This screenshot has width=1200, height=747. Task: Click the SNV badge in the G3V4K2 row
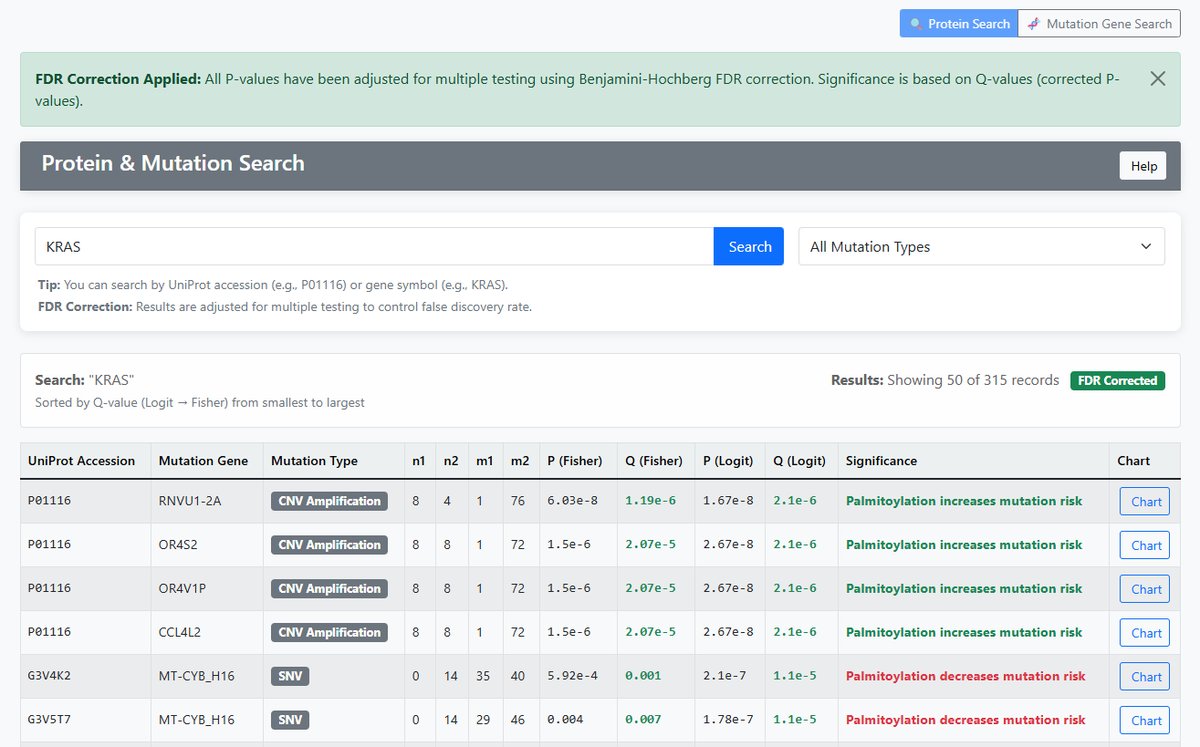[289, 676]
